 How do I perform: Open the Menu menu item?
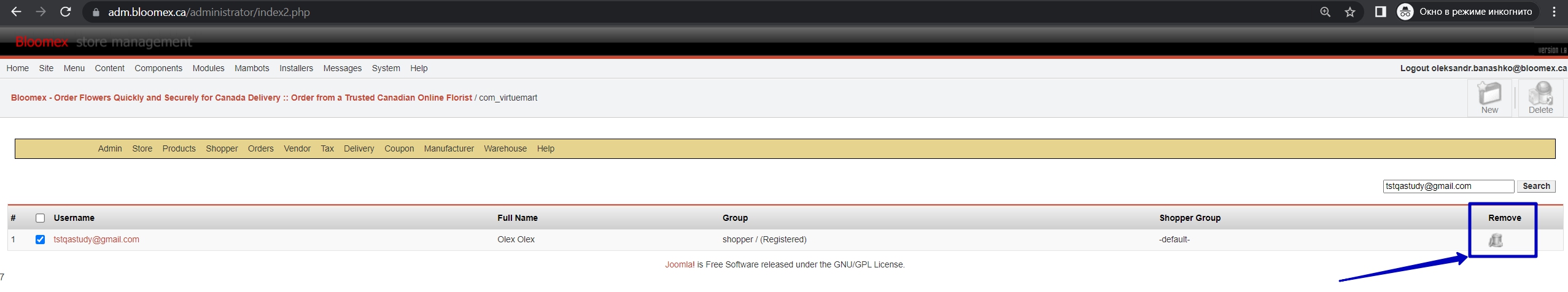tap(74, 68)
